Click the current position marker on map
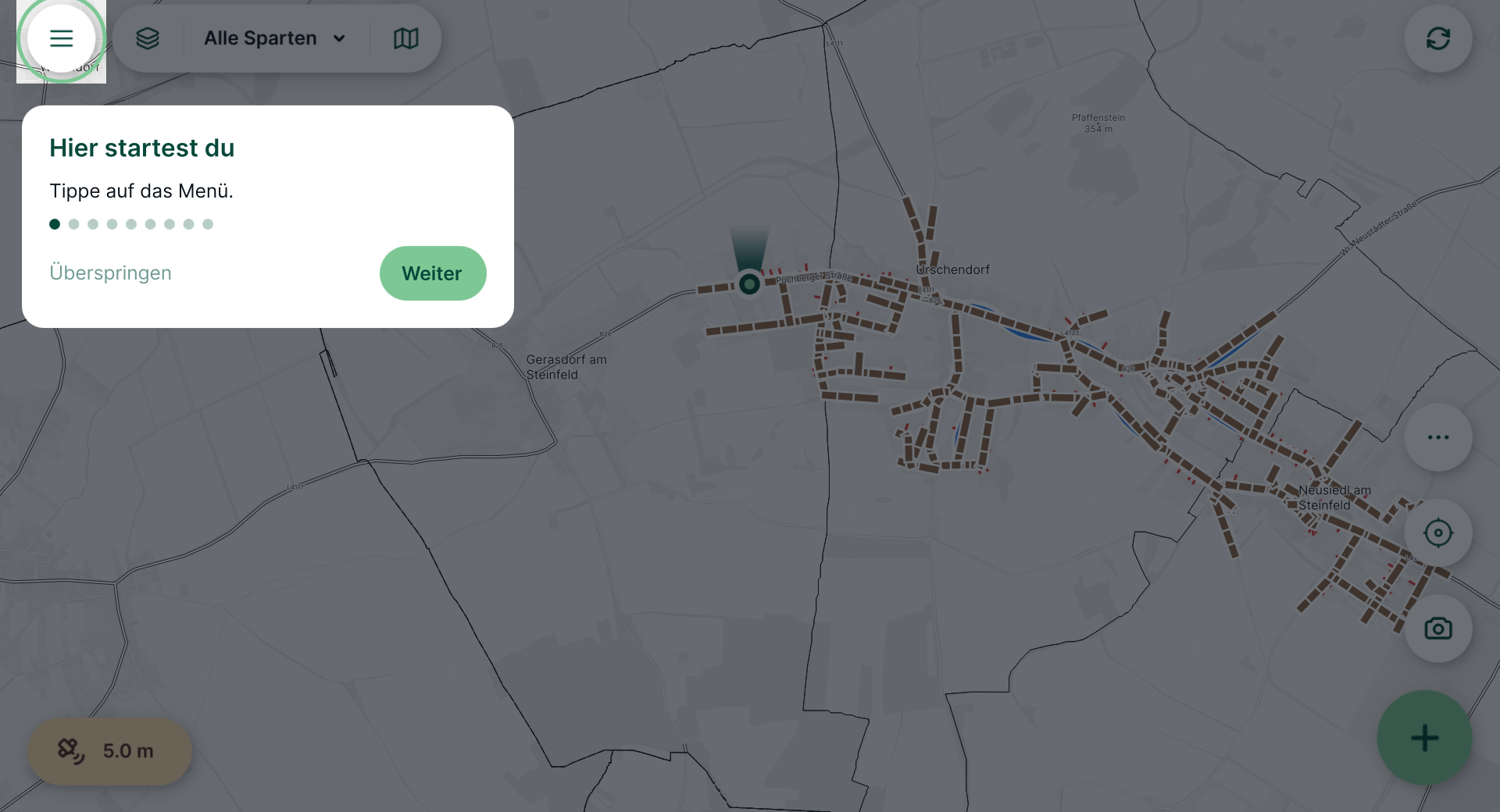This screenshot has width=1500, height=812. tap(749, 284)
